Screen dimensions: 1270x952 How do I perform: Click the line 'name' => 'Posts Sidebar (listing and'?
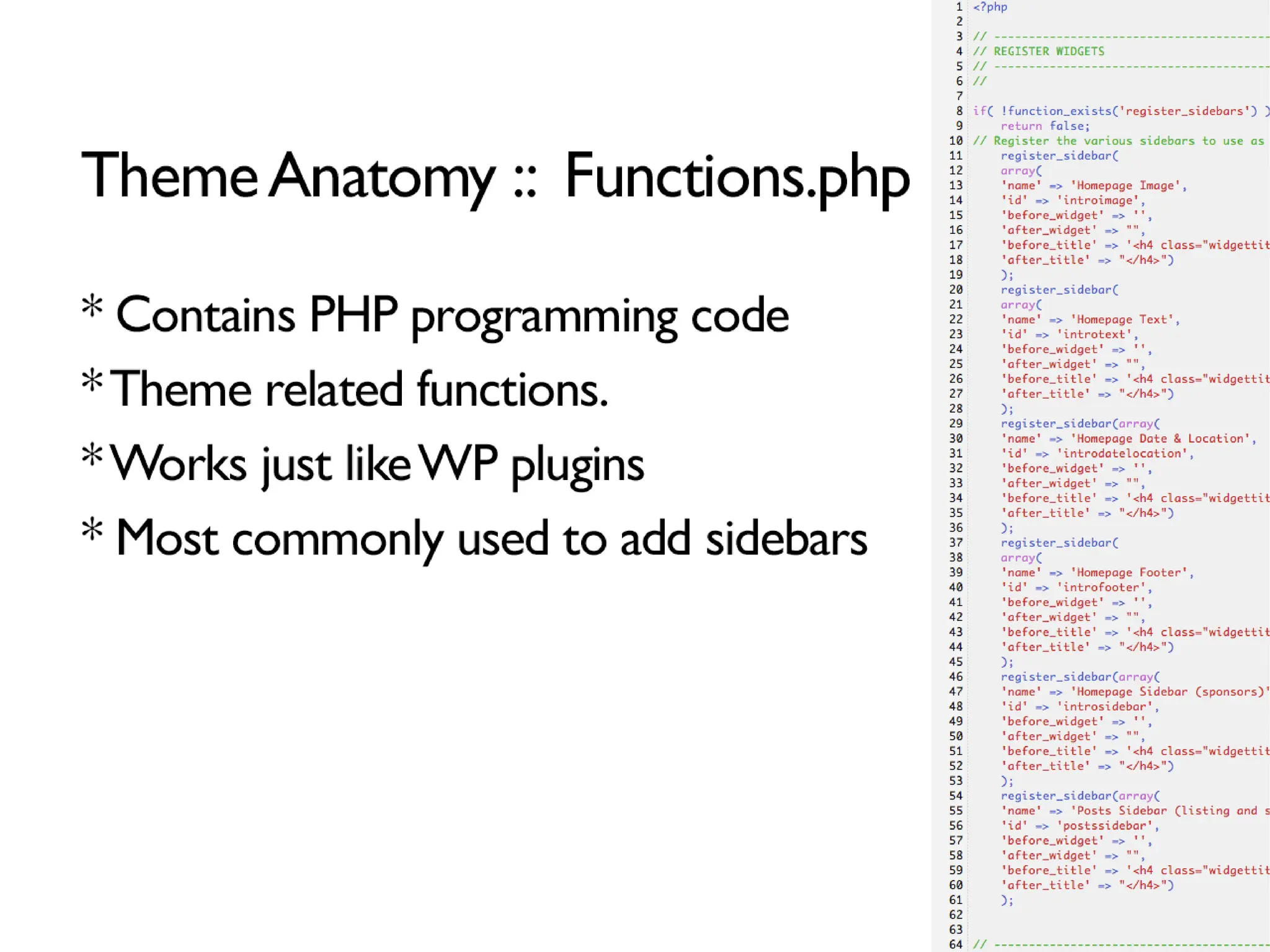[1135, 811]
